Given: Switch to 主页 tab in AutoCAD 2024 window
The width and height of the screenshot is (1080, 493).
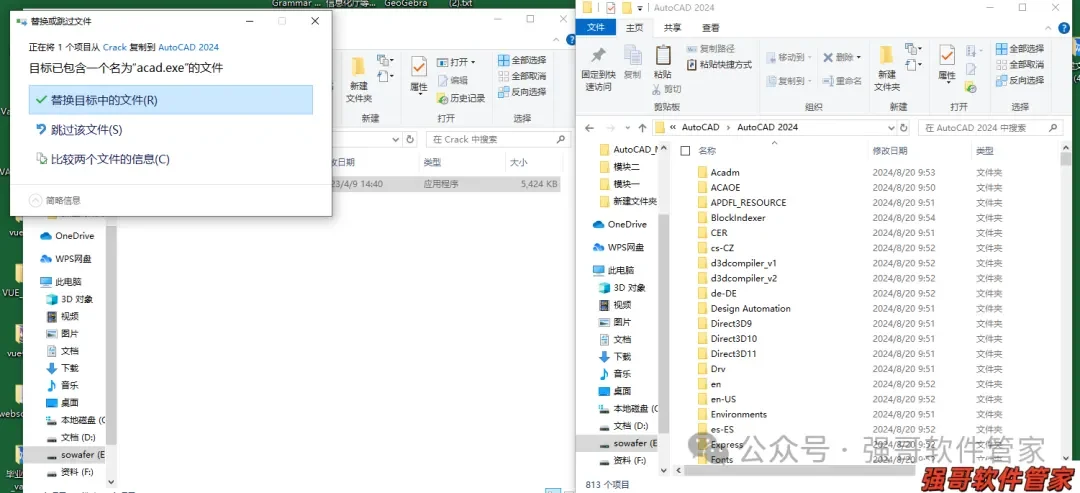Looking at the screenshot, I should click(x=634, y=28).
